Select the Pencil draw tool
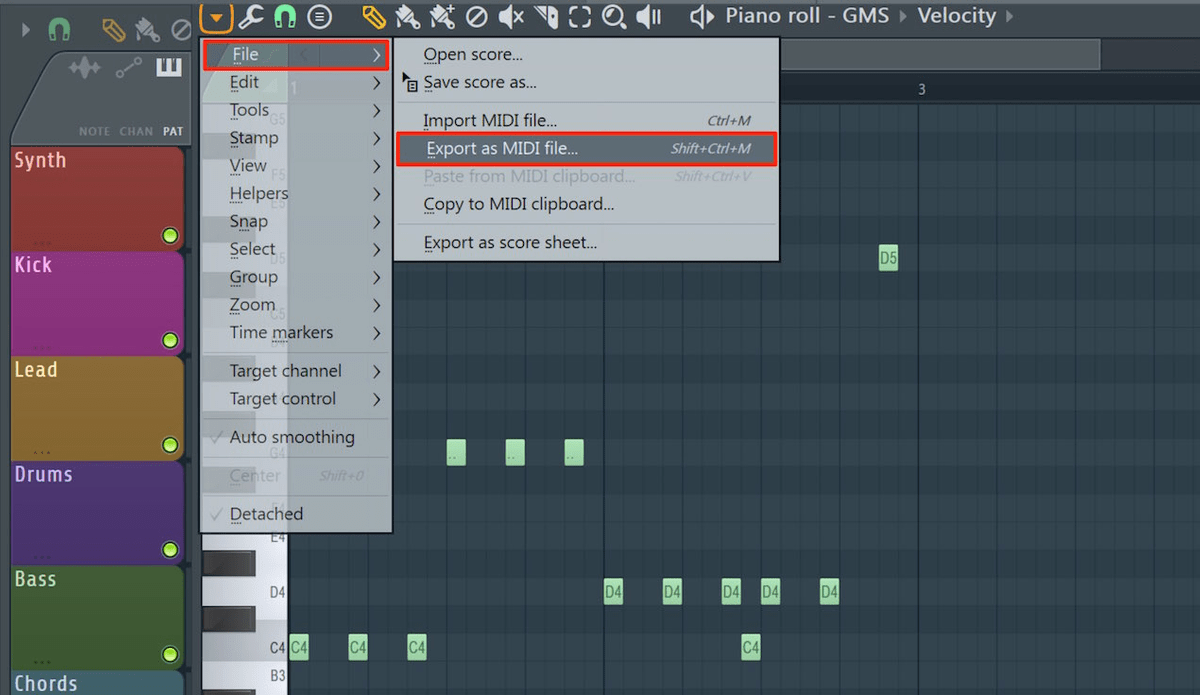 pyautogui.click(x=375, y=15)
